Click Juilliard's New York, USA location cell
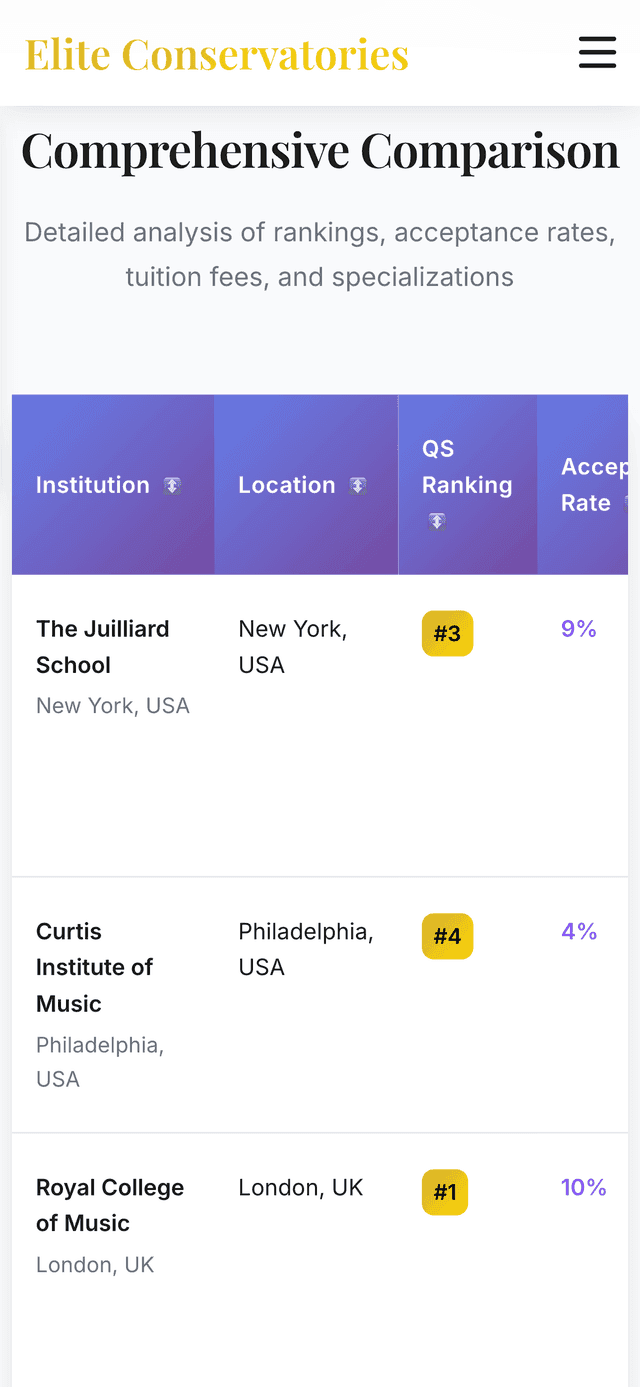The width and height of the screenshot is (640, 1387). pyautogui.click(x=292, y=647)
